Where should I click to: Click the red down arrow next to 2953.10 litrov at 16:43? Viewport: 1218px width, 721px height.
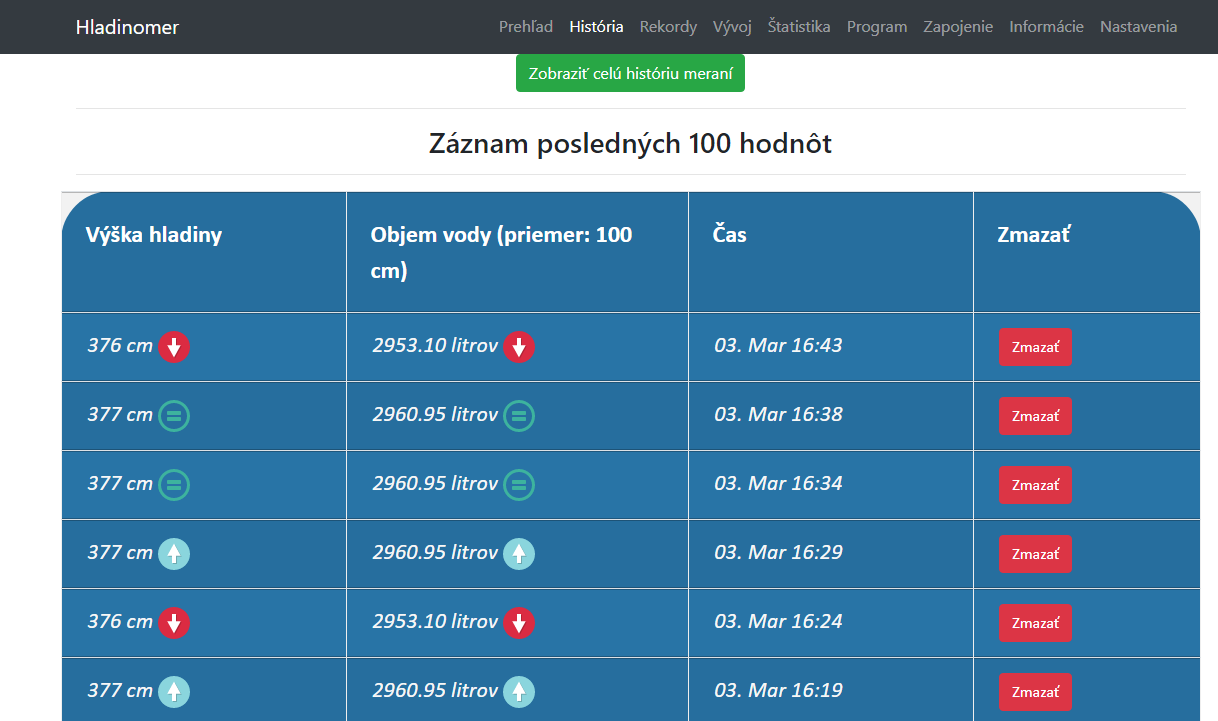[519, 347]
